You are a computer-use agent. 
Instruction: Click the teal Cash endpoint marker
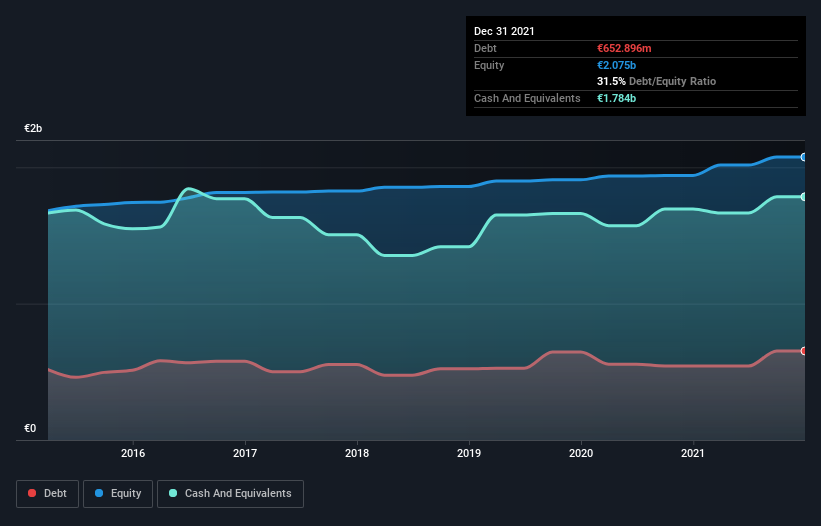[804, 197]
